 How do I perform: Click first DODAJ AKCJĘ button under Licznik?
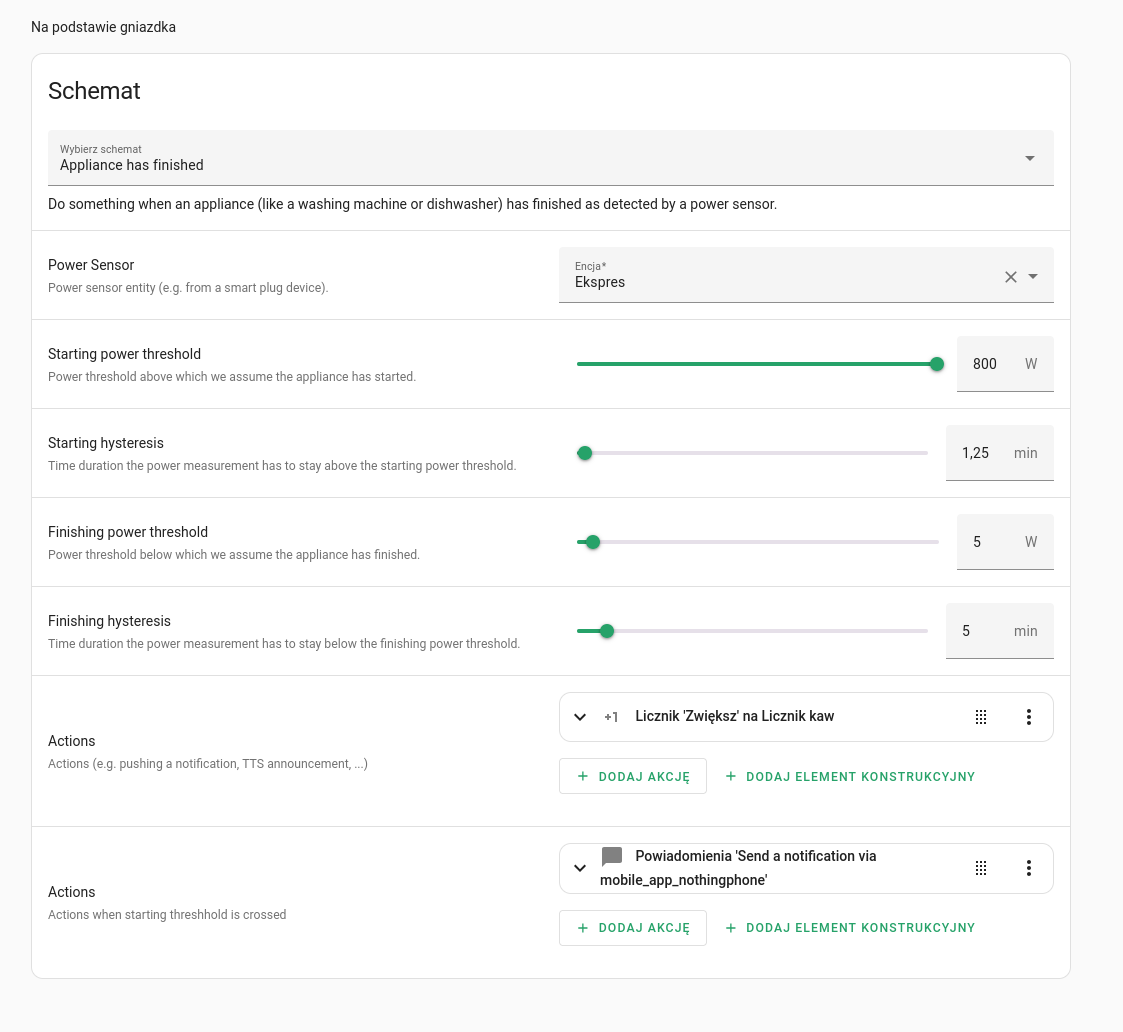[632, 776]
